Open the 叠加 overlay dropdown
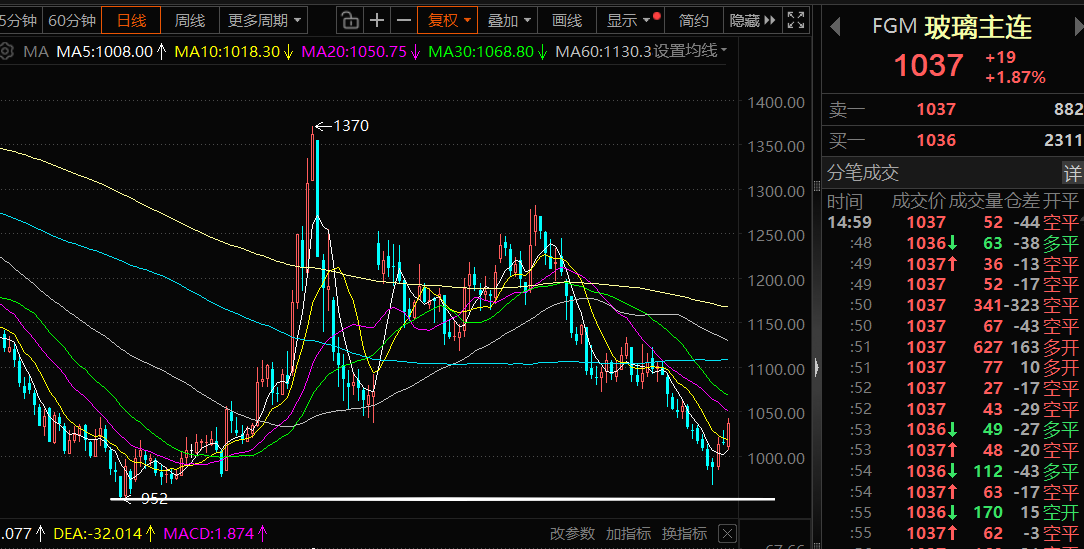 509,20
